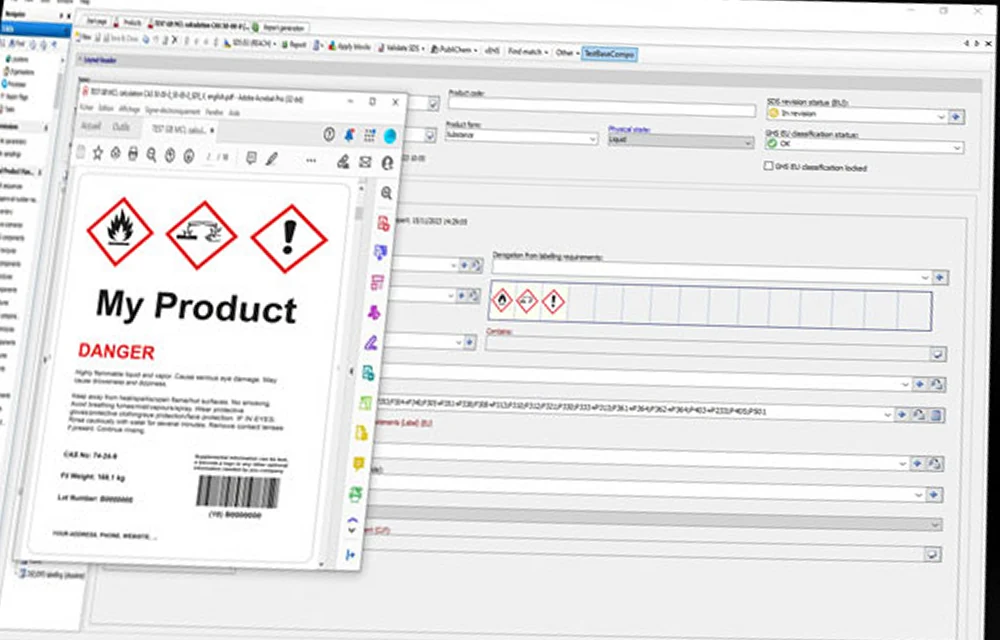Click the green print production icon in Acrobat side panel
1000x640 pixels.
click(356, 493)
